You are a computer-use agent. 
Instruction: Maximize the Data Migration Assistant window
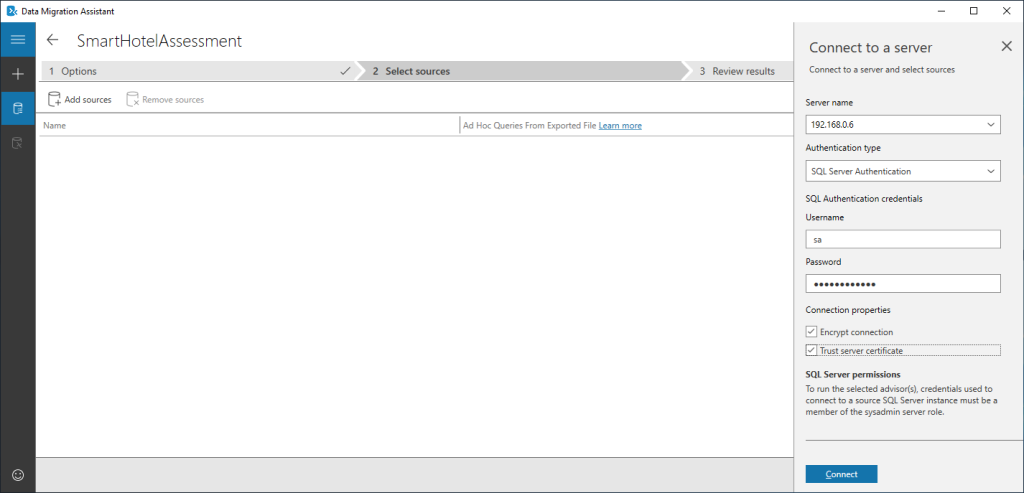(x=974, y=11)
